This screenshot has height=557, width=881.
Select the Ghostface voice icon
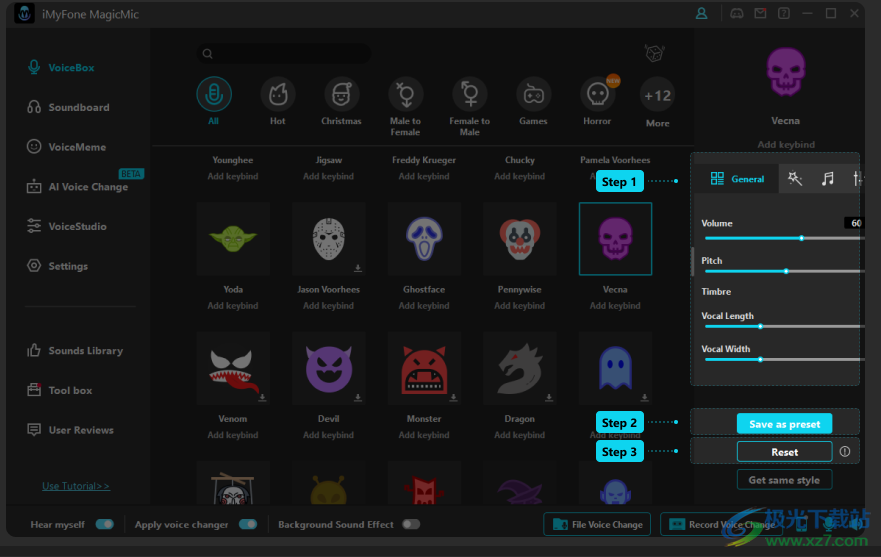pos(424,239)
